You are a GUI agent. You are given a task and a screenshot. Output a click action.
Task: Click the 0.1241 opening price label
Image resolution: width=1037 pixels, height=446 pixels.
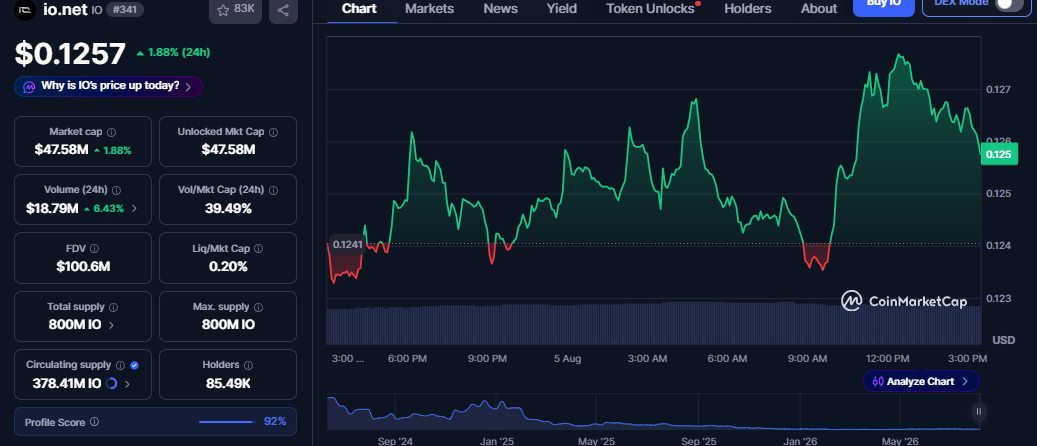click(x=347, y=244)
